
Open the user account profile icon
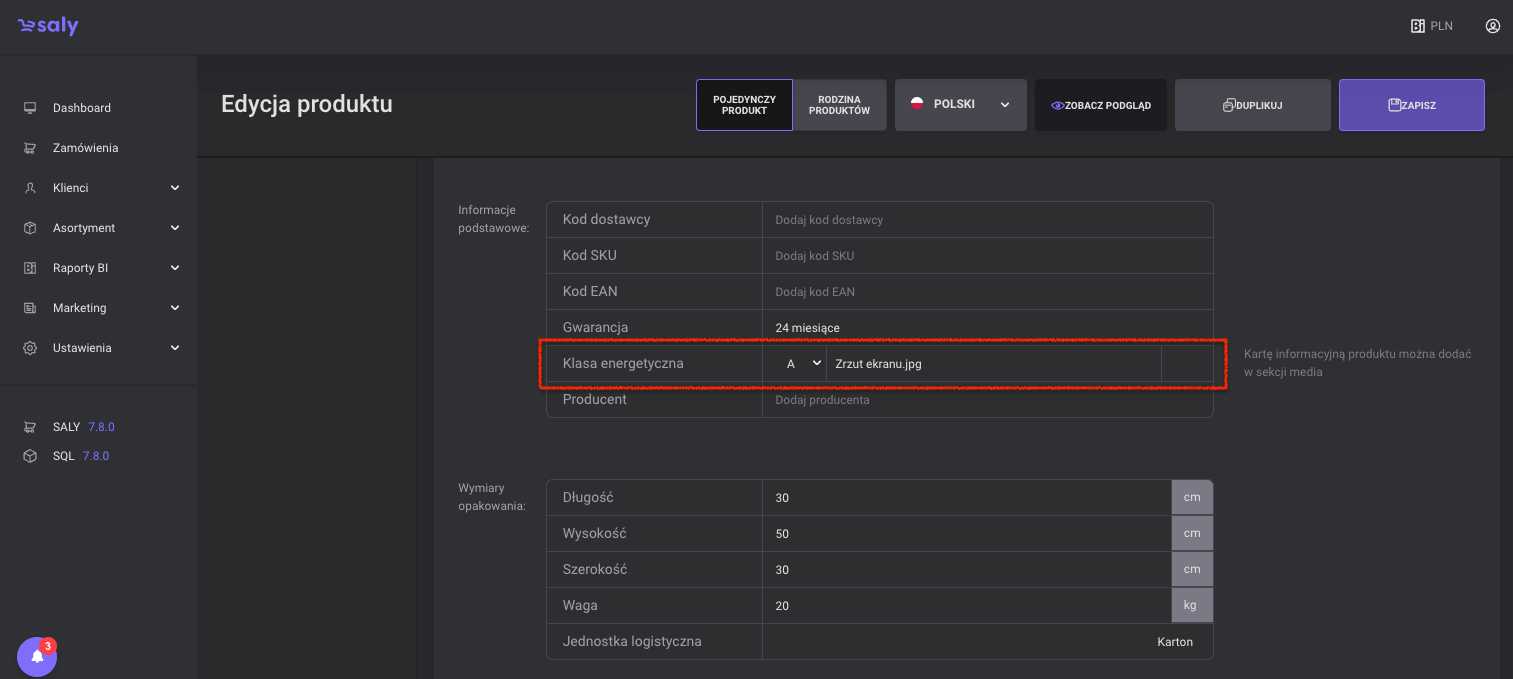[1492, 26]
